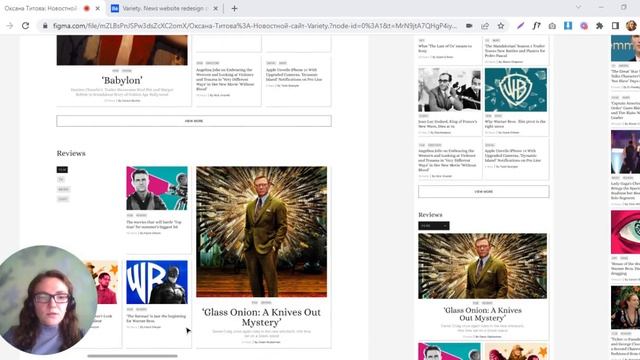Click the horizontal scrollbar at the bottom
640x360 pixels.
(132, 356)
